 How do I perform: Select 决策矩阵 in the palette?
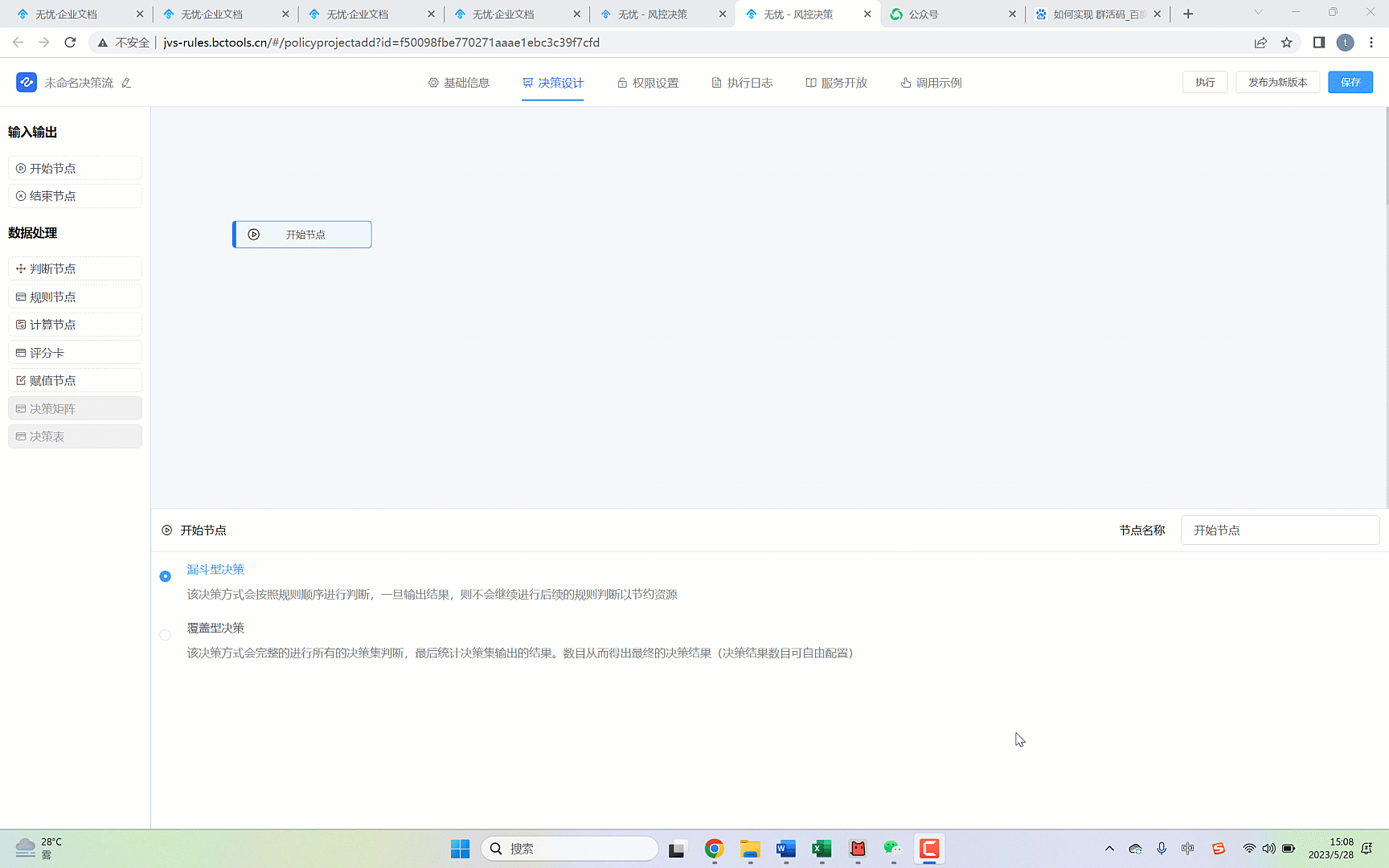[75, 408]
